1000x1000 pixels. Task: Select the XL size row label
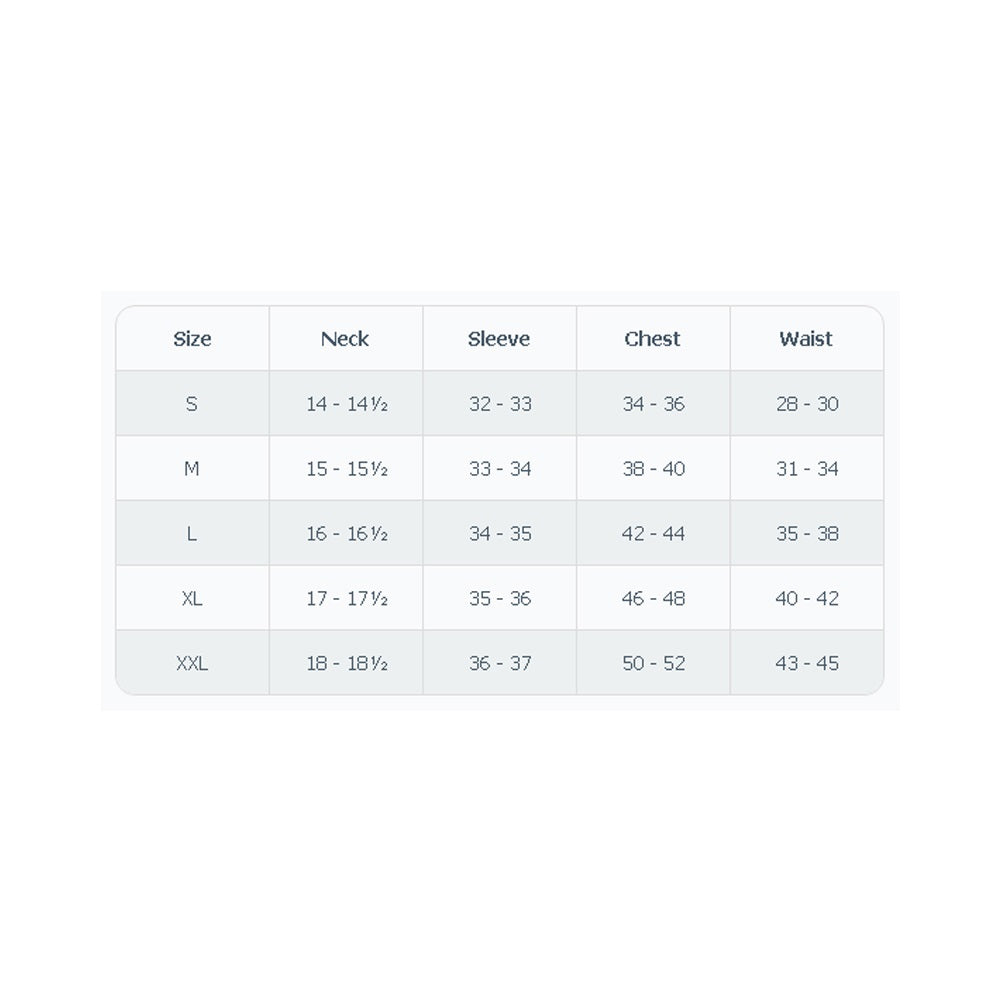click(192, 599)
